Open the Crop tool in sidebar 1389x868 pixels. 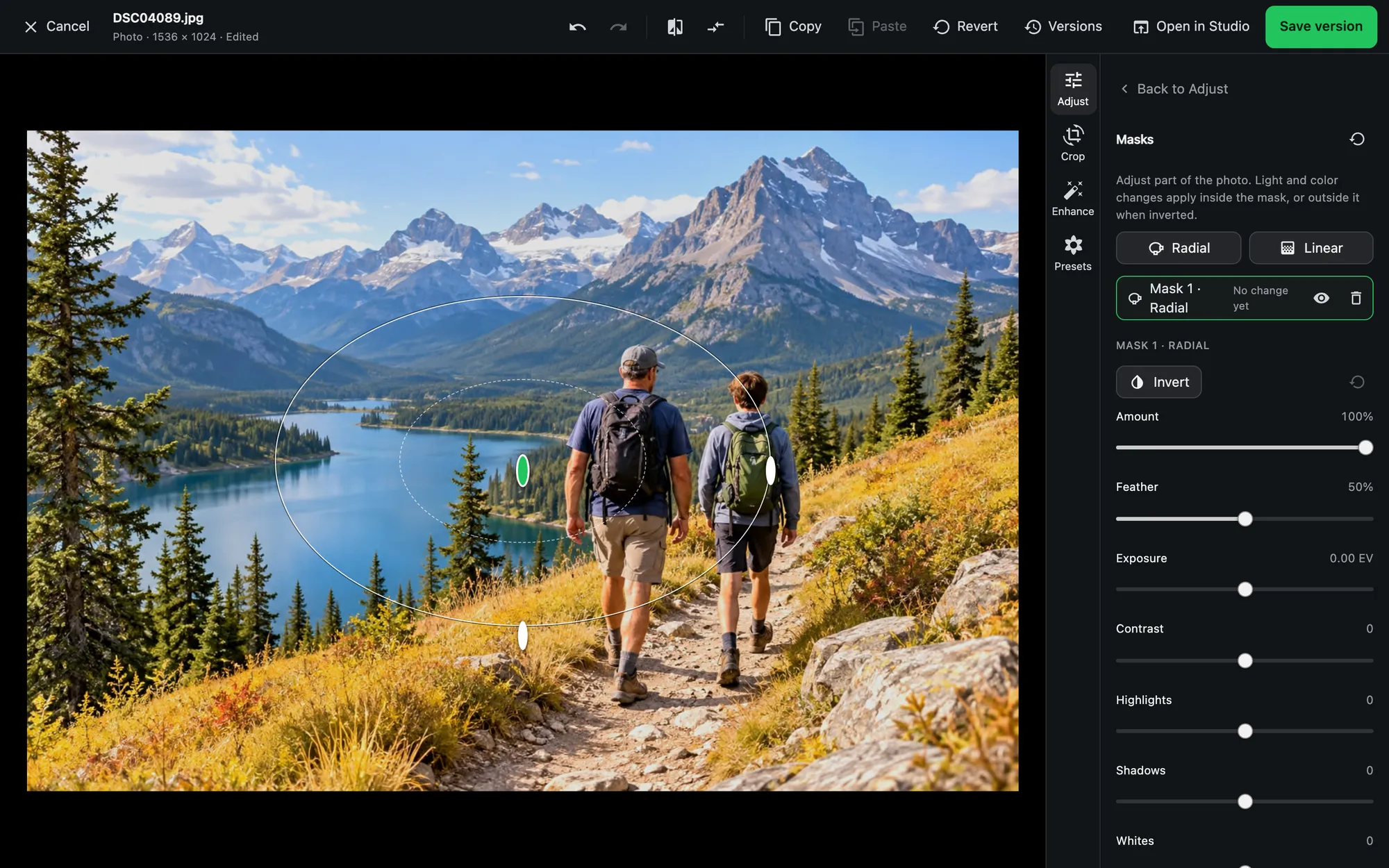tap(1073, 143)
